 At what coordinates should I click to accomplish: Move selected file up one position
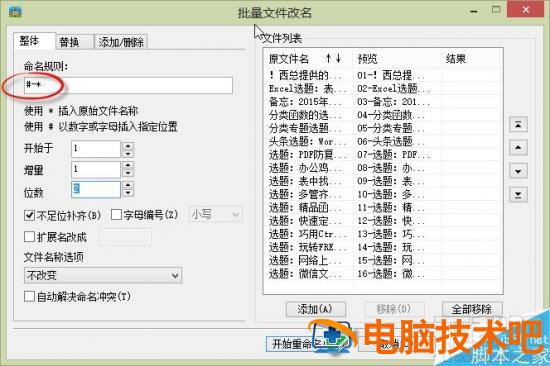tap(518, 147)
